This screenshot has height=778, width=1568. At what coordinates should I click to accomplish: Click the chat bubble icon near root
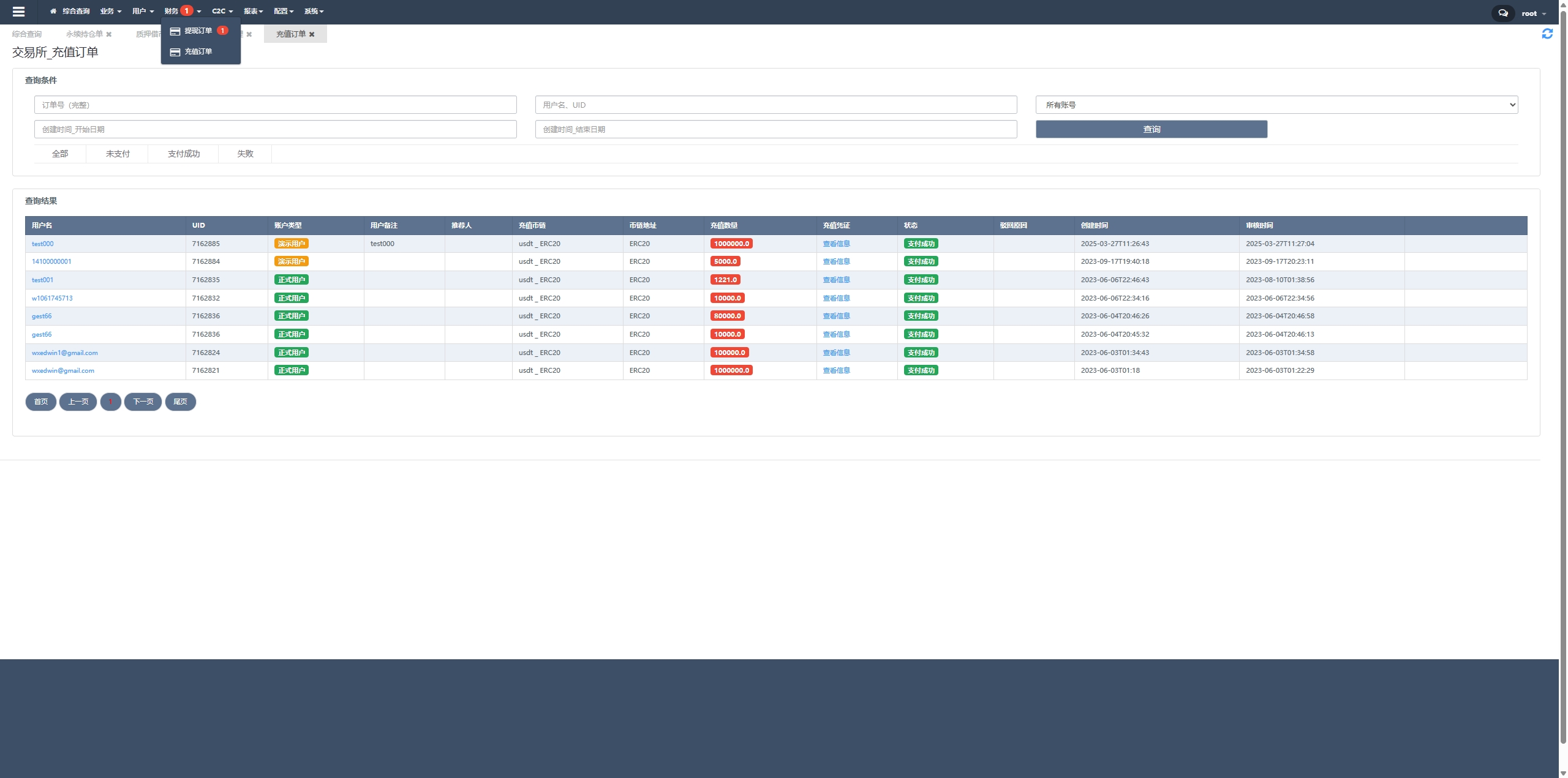click(x=1502, y=13)
